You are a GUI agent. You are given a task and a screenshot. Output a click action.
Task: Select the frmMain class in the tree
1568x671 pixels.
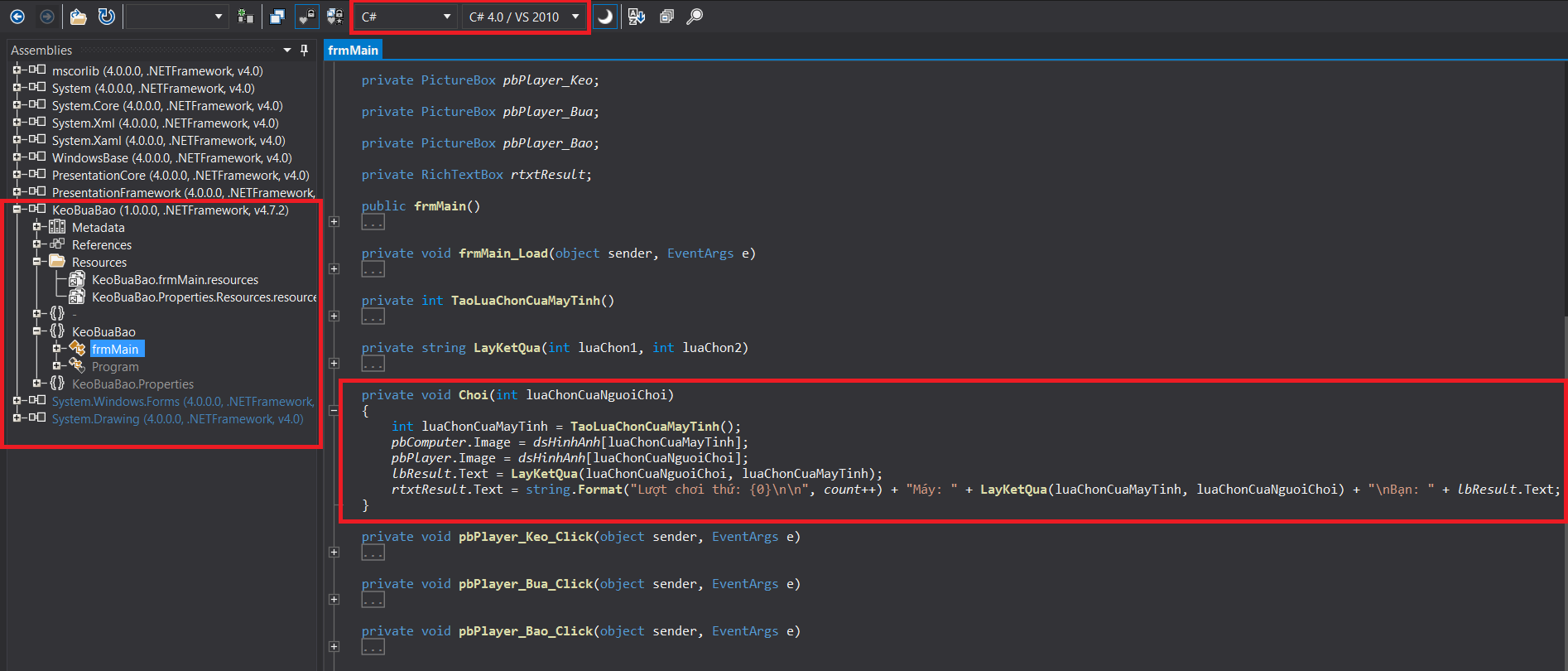click(x=117, y=350)
